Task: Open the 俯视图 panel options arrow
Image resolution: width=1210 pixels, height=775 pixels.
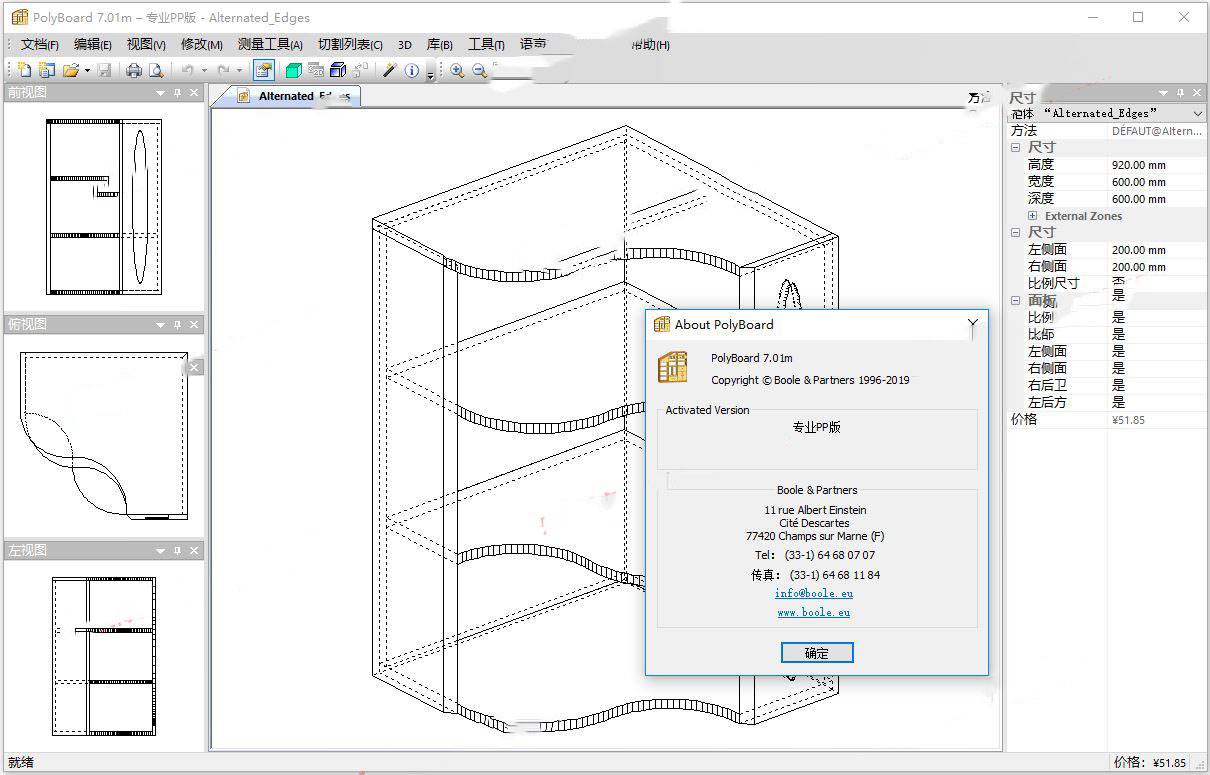Action: point(160,324)
